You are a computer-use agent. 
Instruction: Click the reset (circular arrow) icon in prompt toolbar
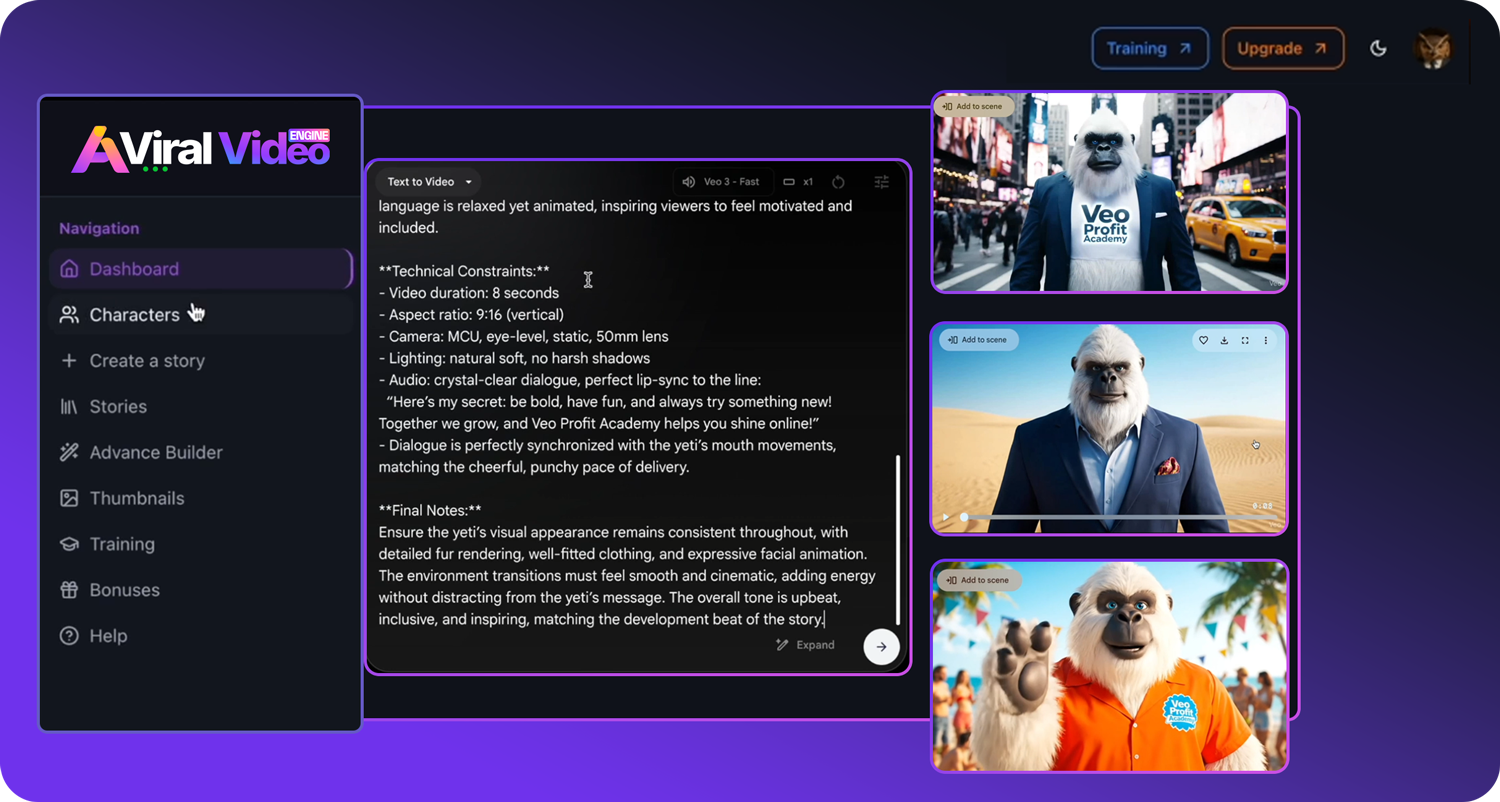838,182
